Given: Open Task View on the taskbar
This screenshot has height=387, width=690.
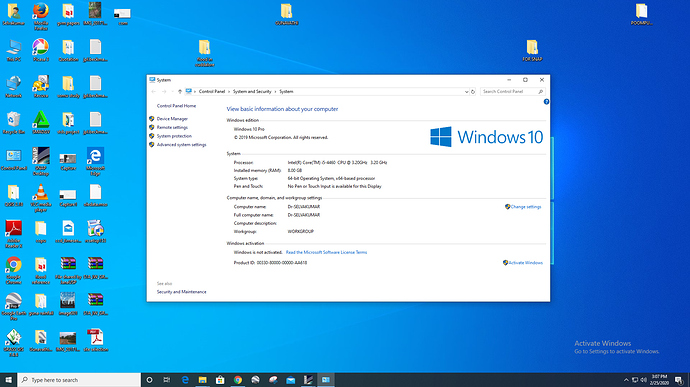Looking at the screenshot, I should tap(167, 380).
